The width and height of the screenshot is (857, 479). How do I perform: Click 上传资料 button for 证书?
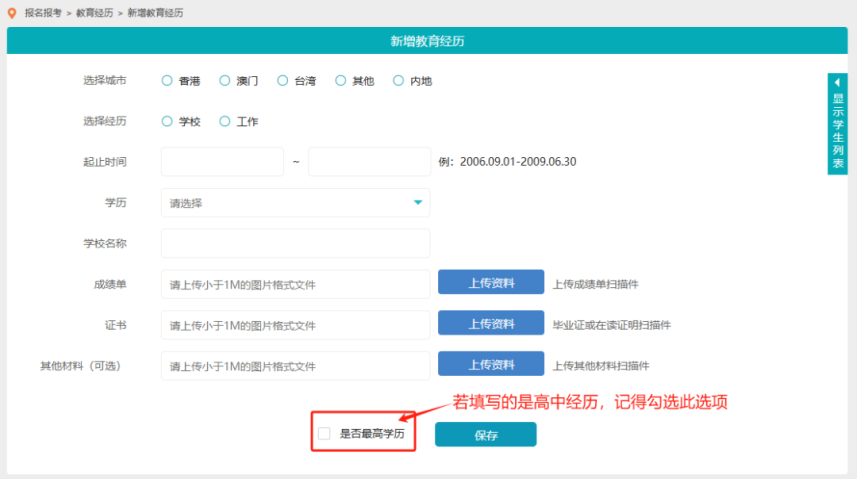point(491,324)
